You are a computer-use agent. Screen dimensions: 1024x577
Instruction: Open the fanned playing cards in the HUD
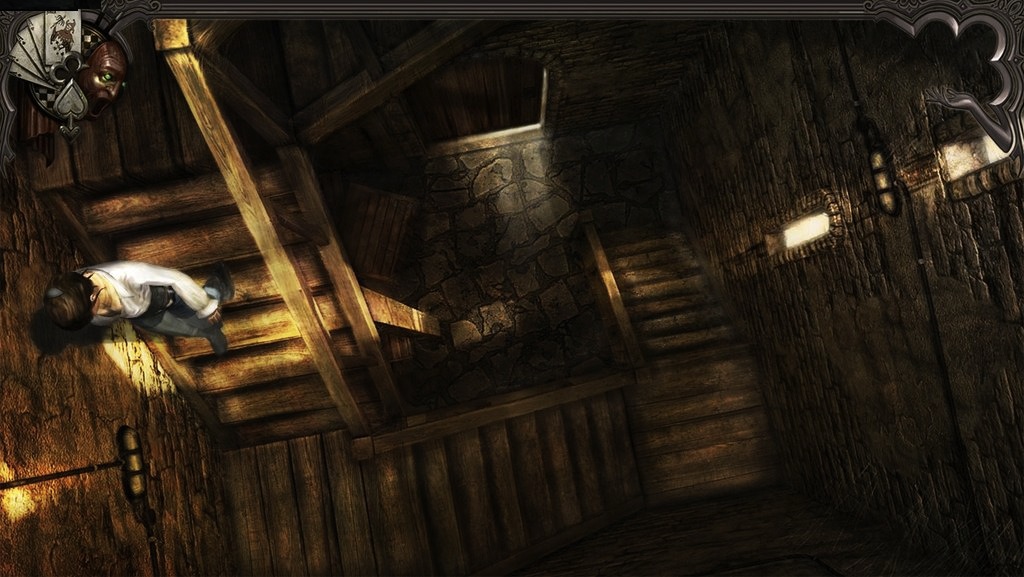pos(43,49)
